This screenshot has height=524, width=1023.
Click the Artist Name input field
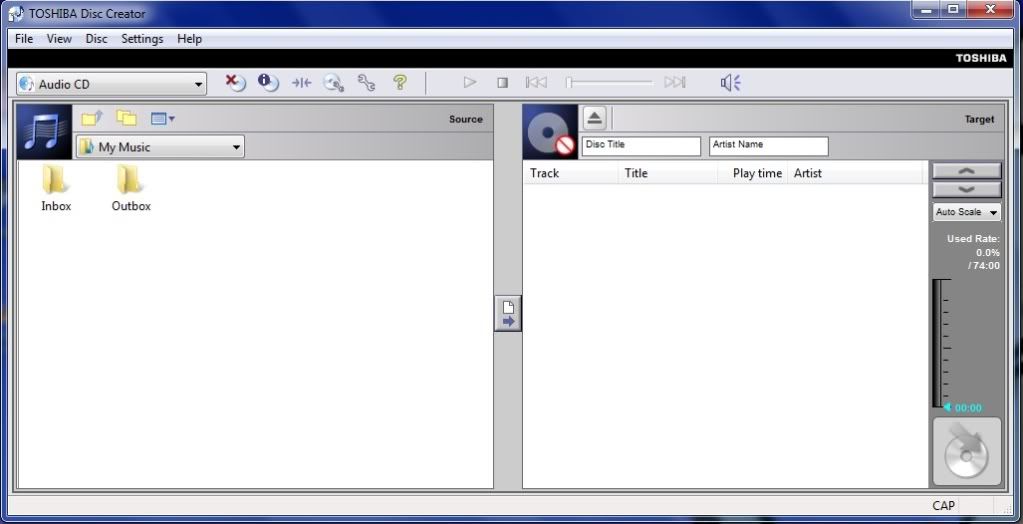pyautogui.click(x=769, y=146)
